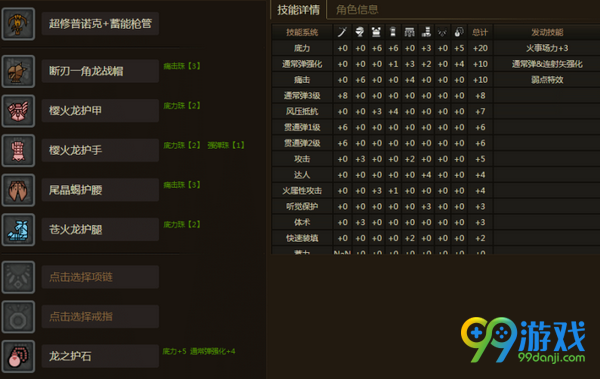Select the pink gauntlet arms icon

click(18, 150)
